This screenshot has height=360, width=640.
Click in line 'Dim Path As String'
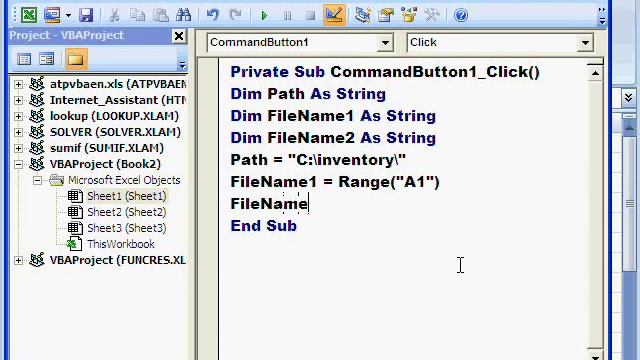click(x=308, y=94)
